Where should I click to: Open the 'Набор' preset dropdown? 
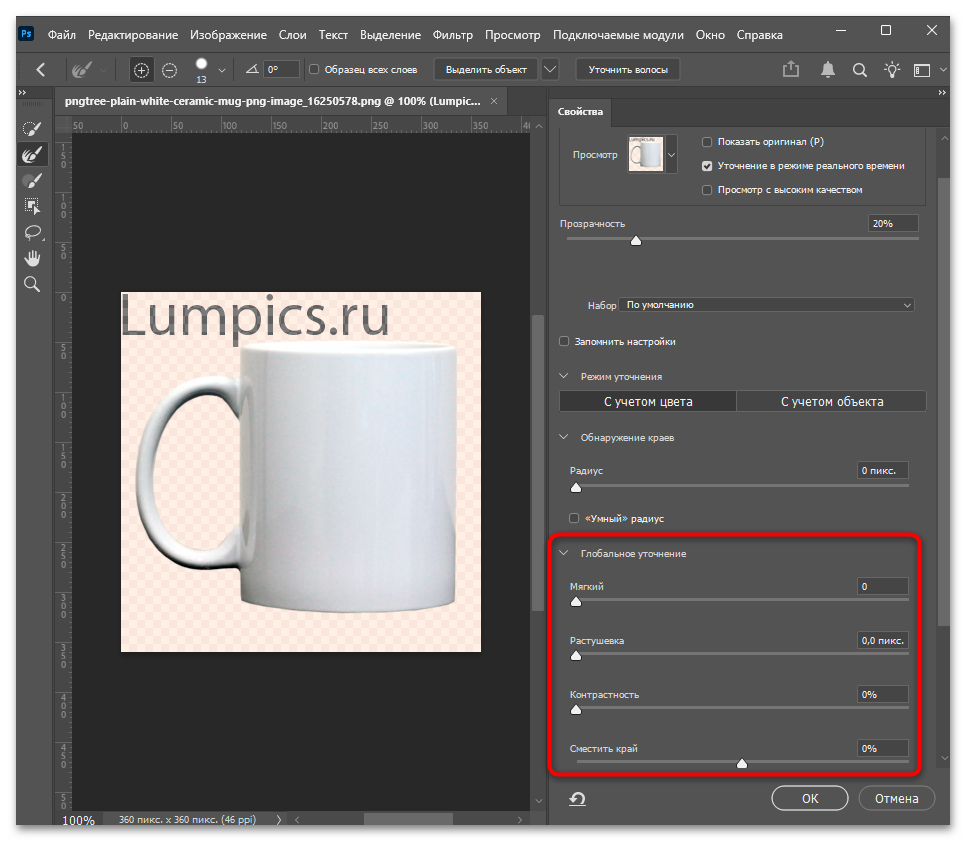pos(767,305)
